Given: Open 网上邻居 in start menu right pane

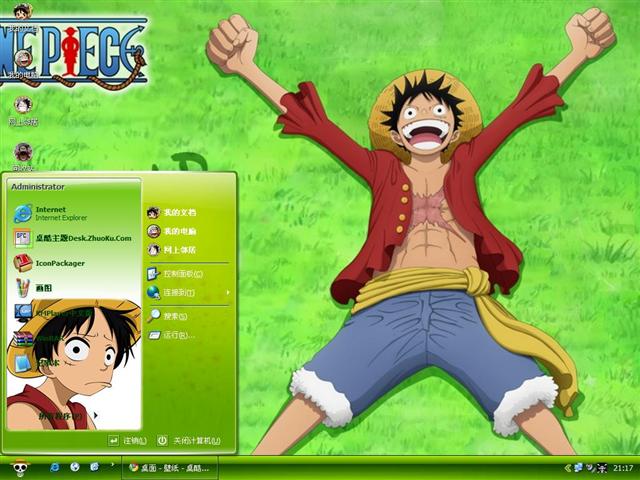Looking at the screenshot, I should click(x=172, y=249).
